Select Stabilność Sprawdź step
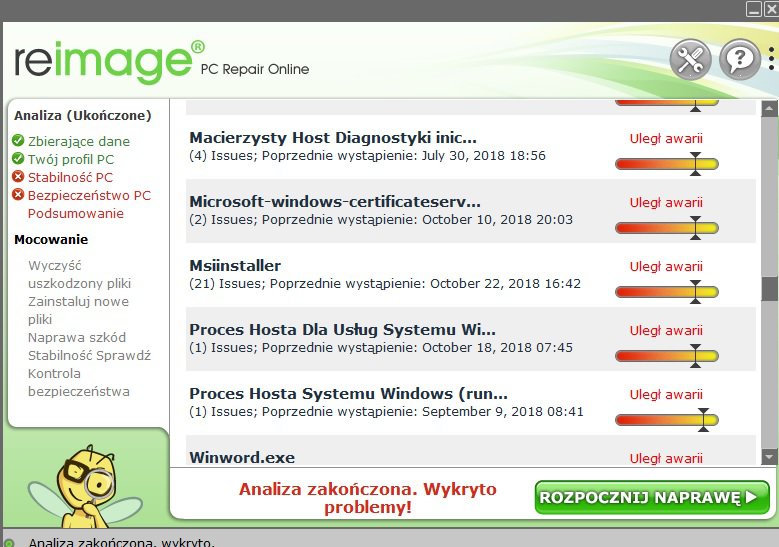Viewport: 779px width, 547px height. 89,355
